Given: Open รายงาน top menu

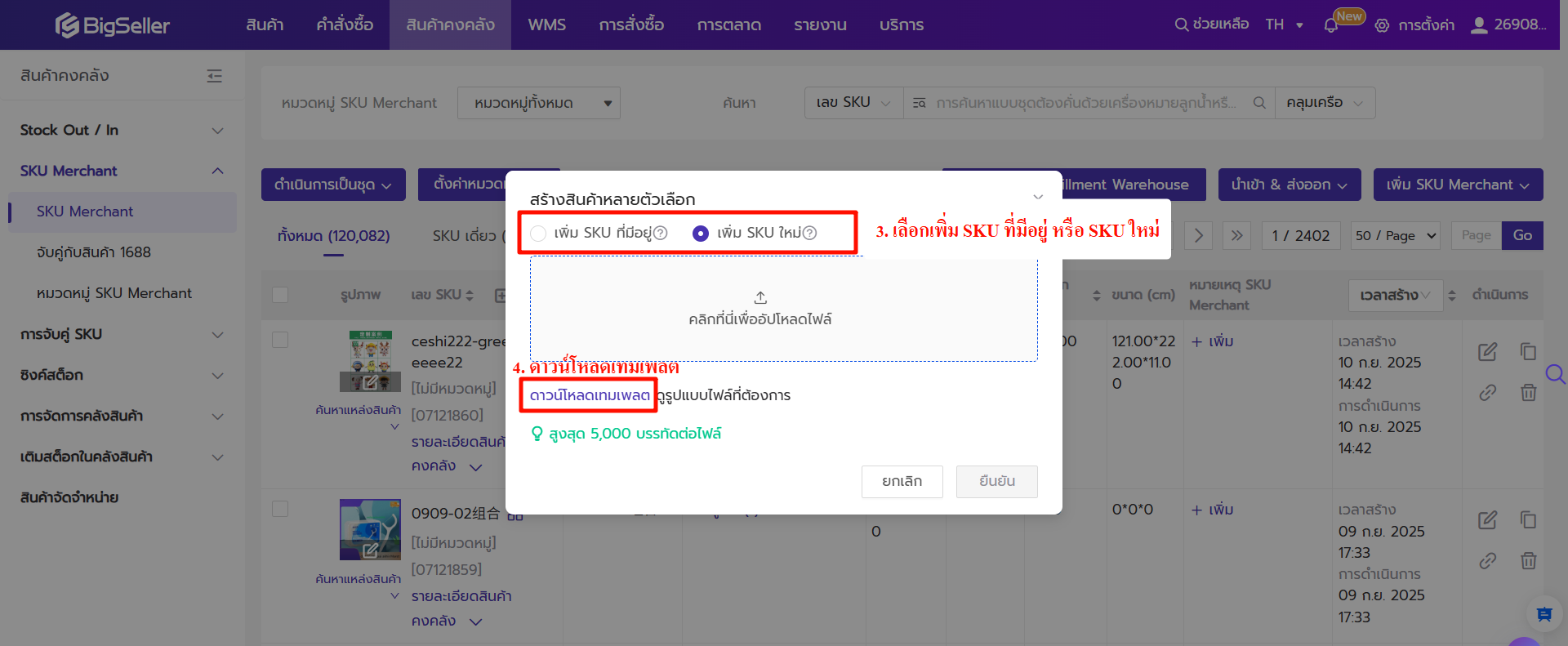Looking at the screenshot, I should pos(820,25).
